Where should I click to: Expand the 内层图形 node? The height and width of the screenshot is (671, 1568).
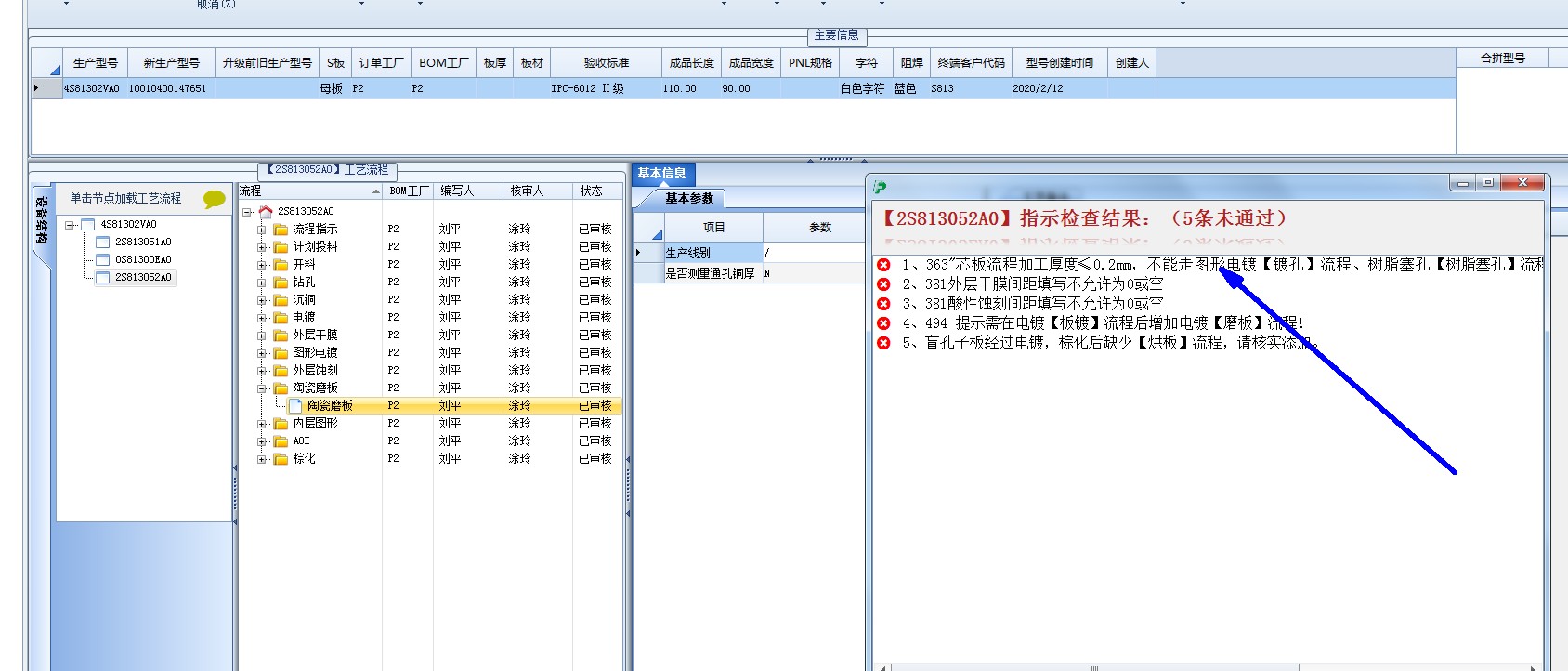click(x=262, y=424)
